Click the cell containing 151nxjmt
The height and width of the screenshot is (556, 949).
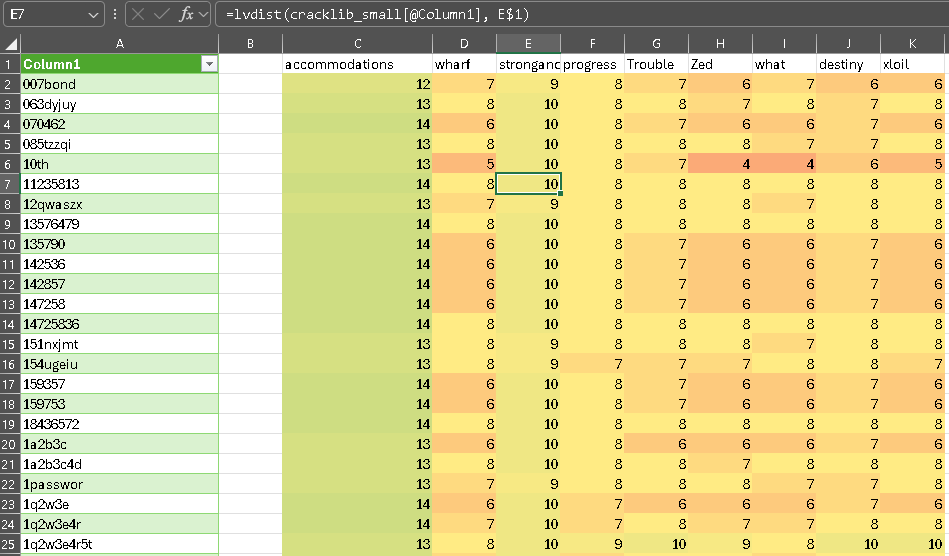click(120, 344)
